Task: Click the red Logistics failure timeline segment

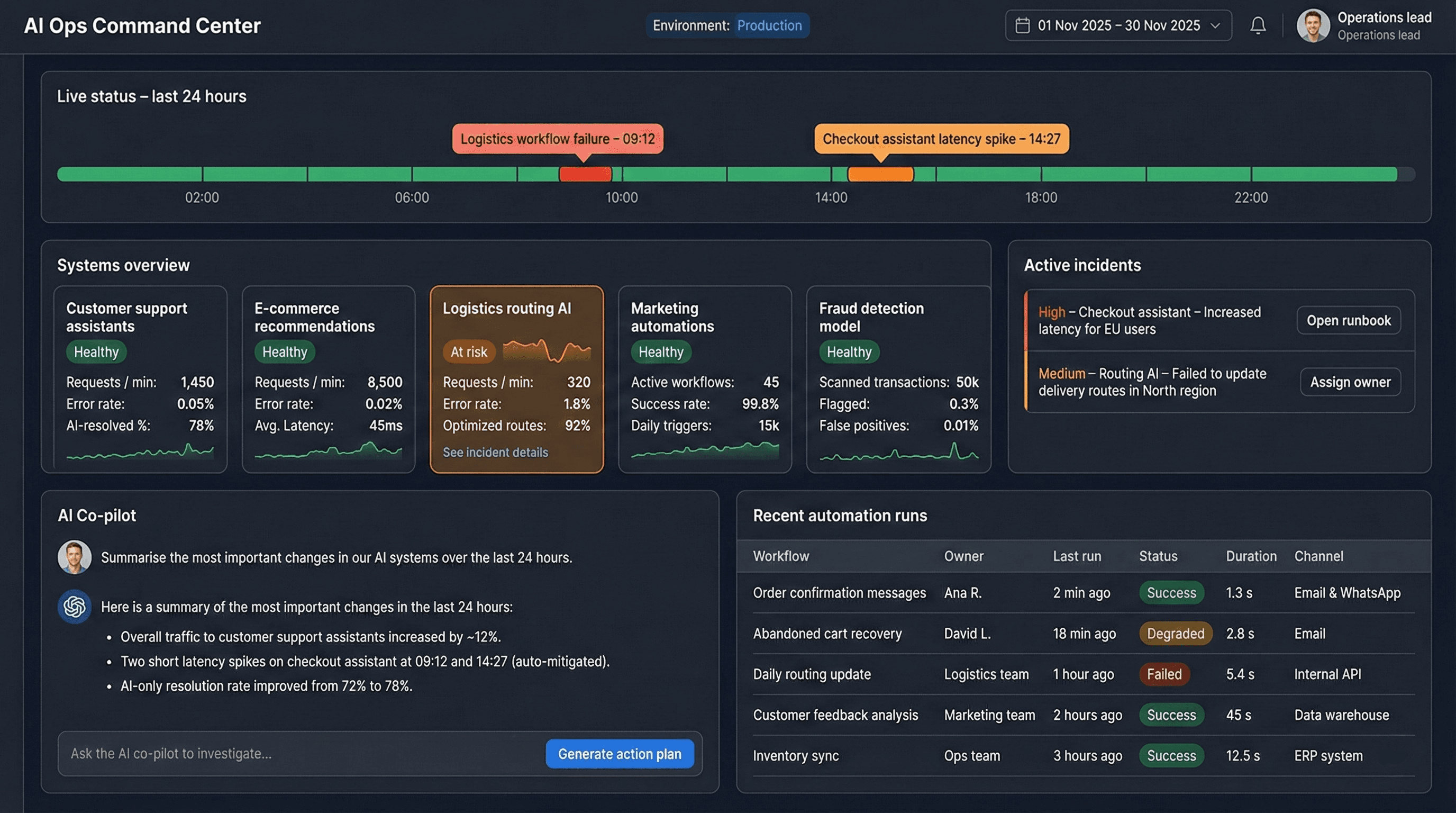Action: (x=585, y=174)
